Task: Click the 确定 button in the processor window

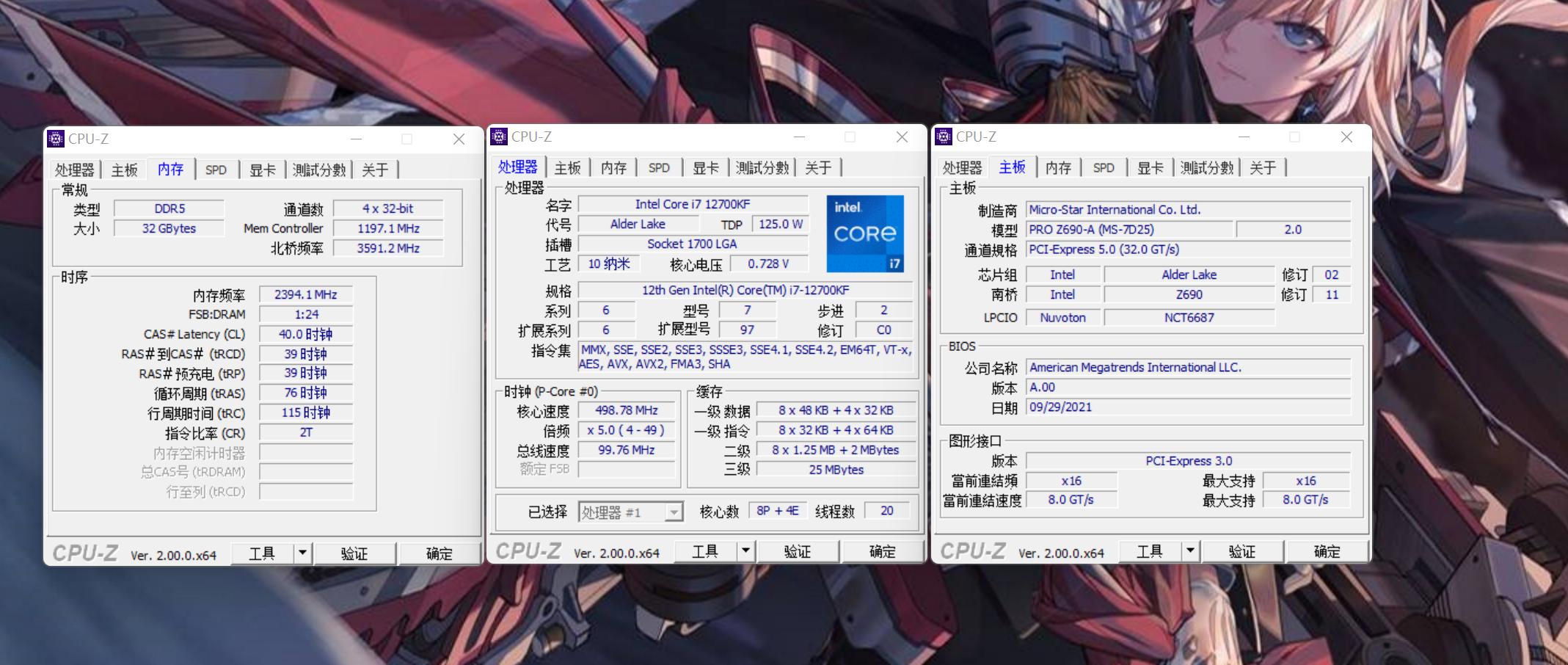Action: (x=882, y=551)
